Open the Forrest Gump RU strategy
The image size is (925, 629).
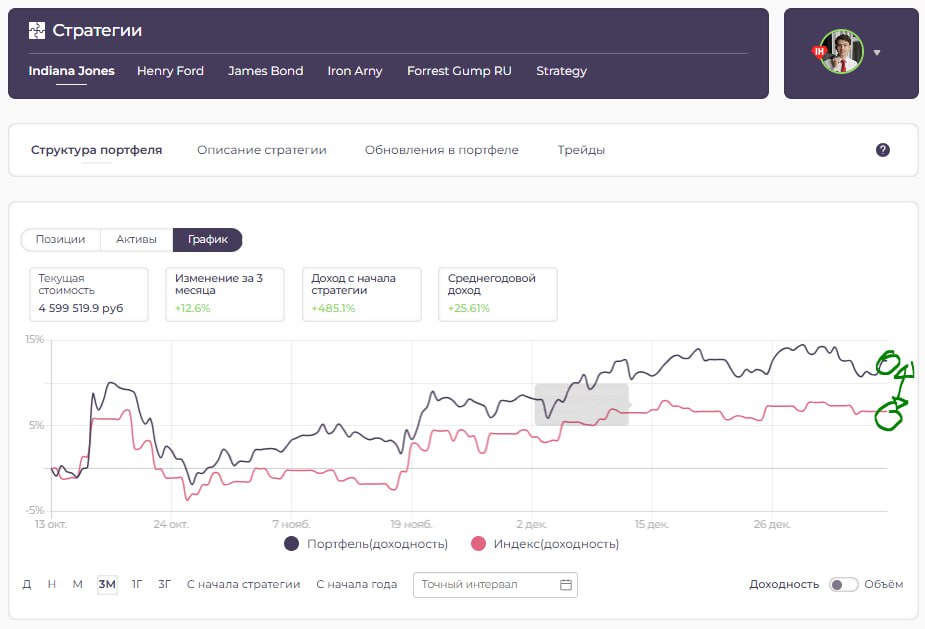click(459, 71)
